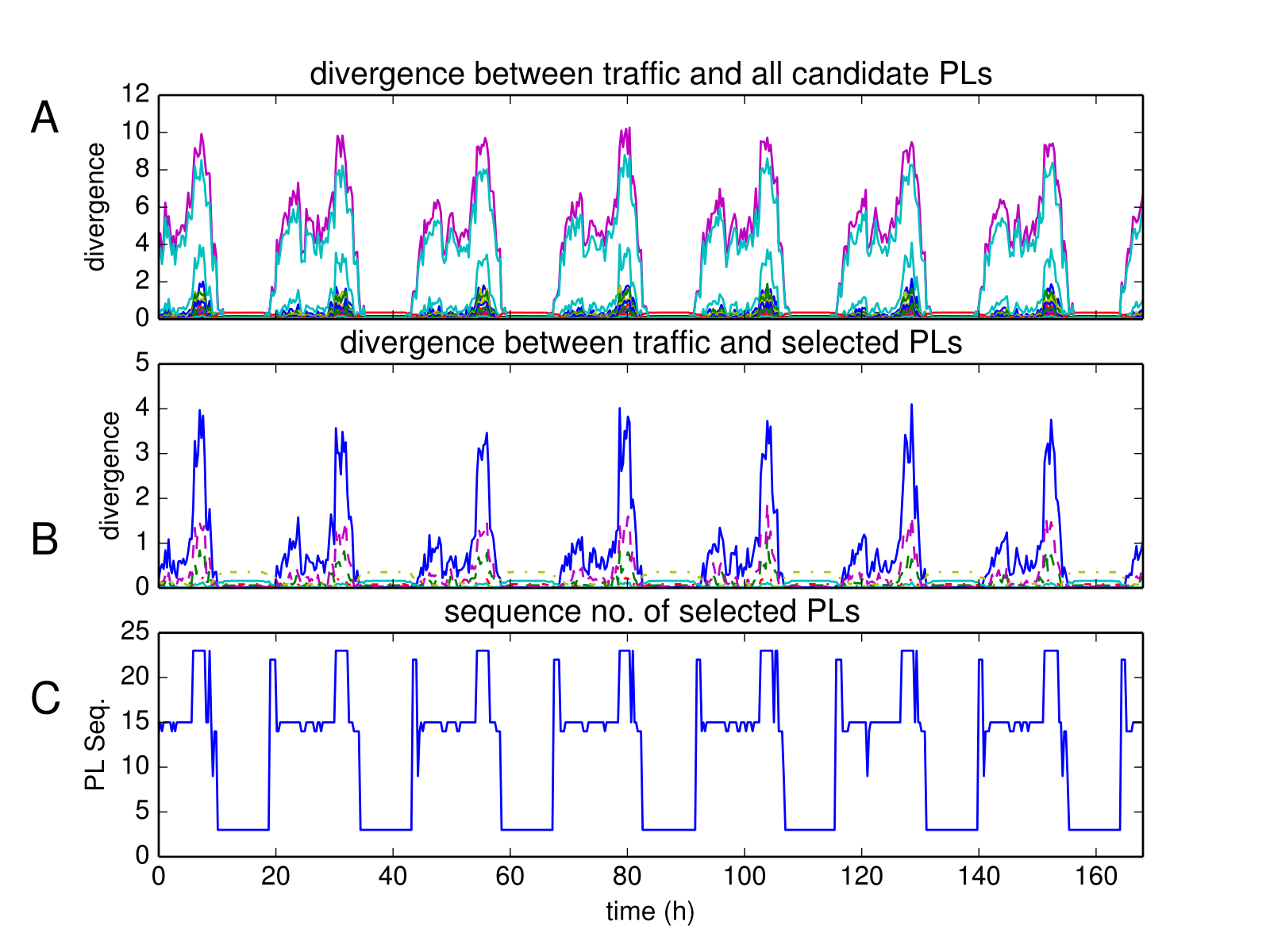Image resolution: width=1270 pixels, height=952 pixels.
Task: Click x-axis tick label '40'
Action: click(x=393, y=877)
